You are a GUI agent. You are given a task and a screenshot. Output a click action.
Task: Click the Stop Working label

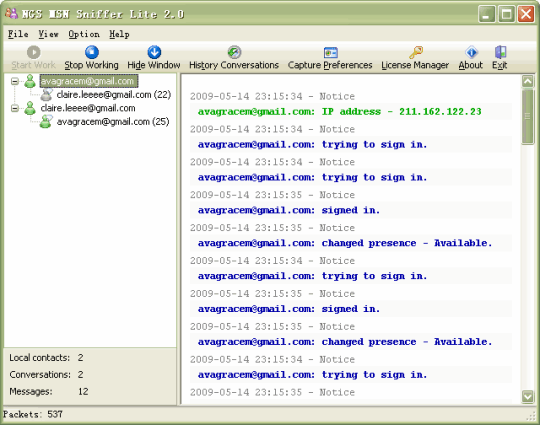tap(91, 65)
